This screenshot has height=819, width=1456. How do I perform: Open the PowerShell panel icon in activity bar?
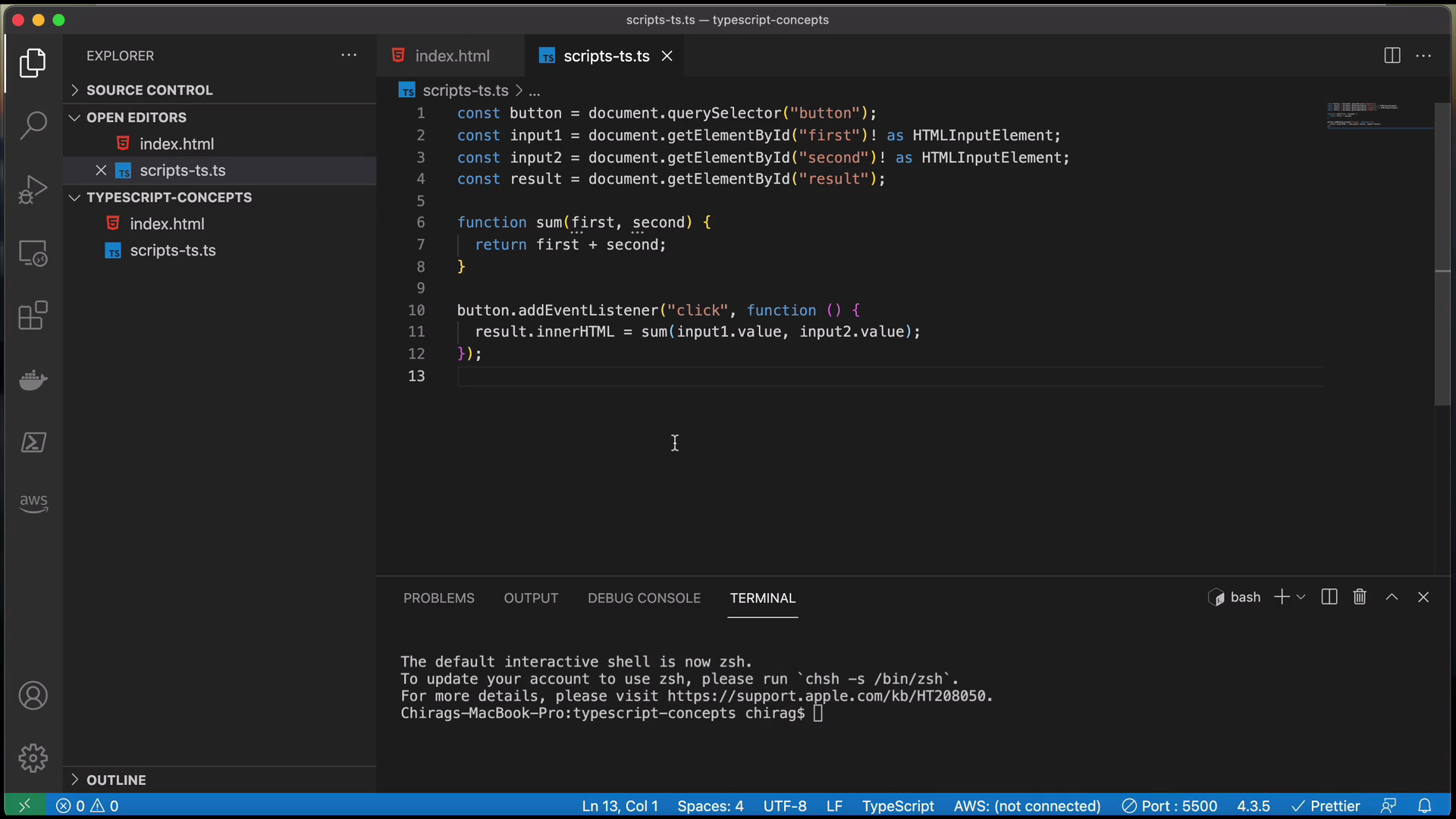33,442
